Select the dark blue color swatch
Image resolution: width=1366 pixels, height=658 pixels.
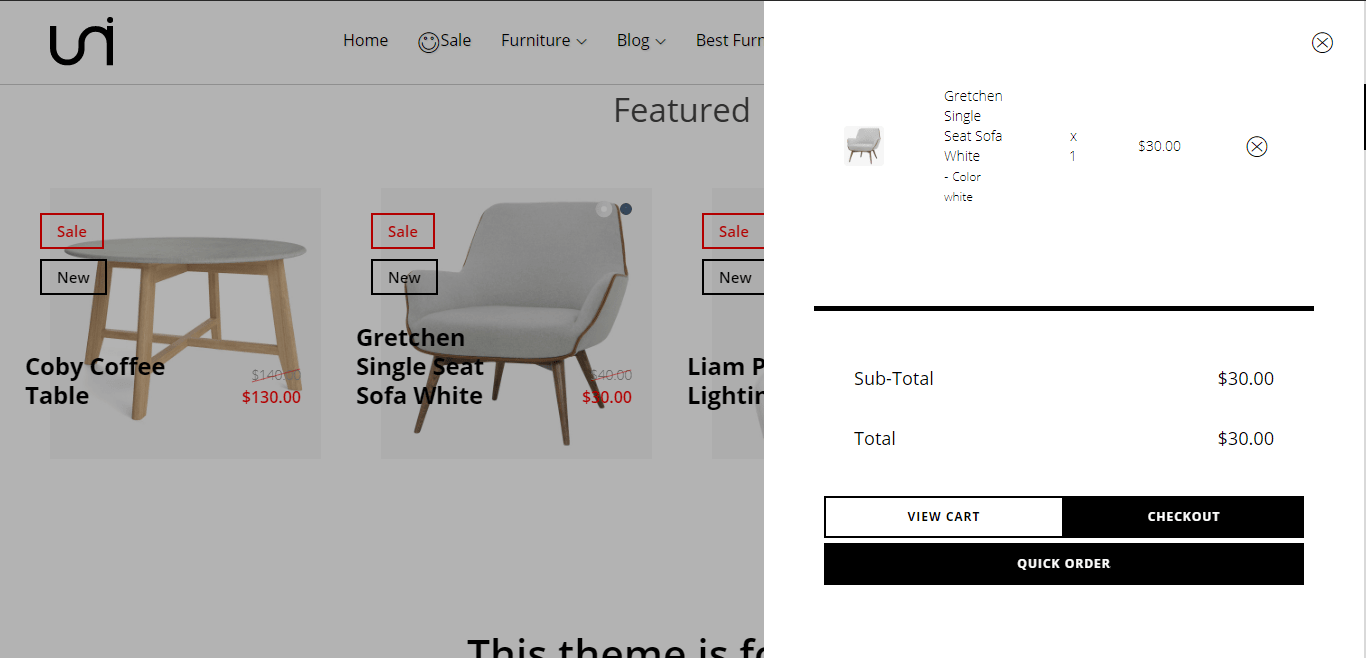coord(626,209)
